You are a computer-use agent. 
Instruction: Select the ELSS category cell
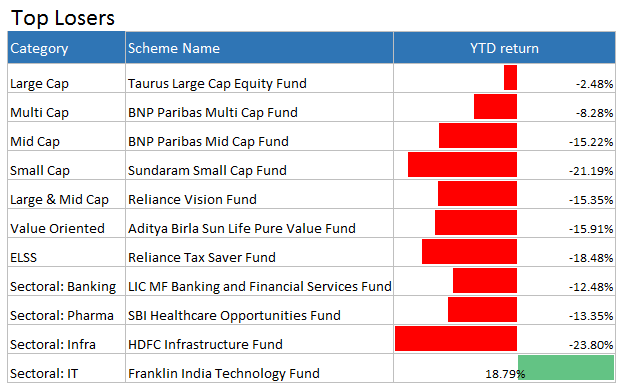coord(66,252)
